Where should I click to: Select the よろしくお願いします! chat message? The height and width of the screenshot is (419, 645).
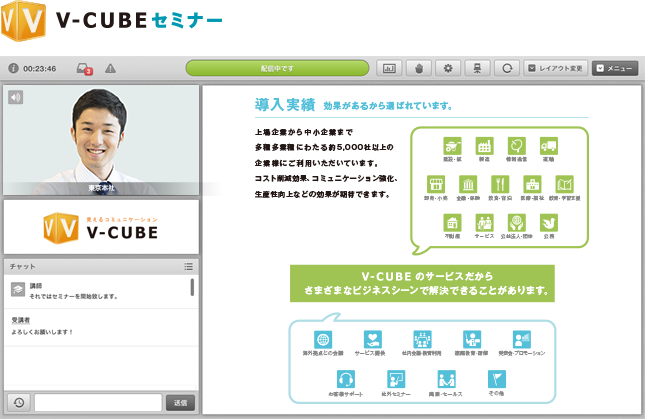tap(42, 332)
